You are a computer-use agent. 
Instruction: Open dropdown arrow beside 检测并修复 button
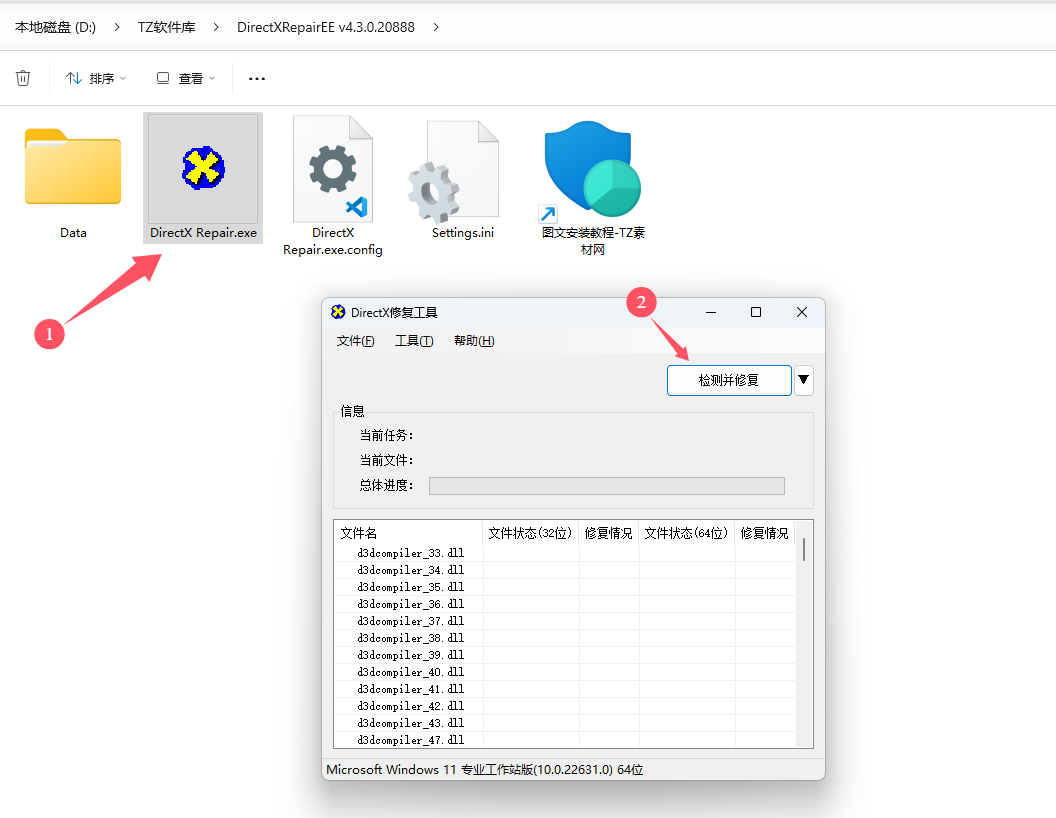[x=803, y=380]
